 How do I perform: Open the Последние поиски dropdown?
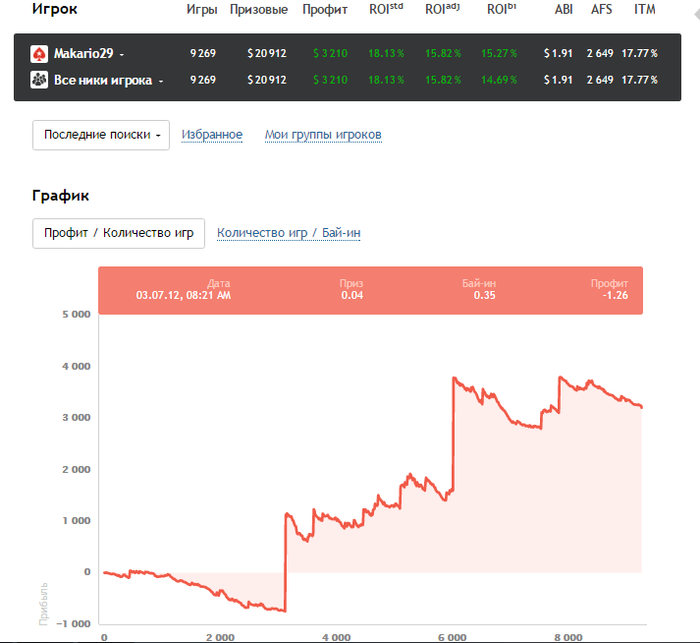[x=101, y=135]
